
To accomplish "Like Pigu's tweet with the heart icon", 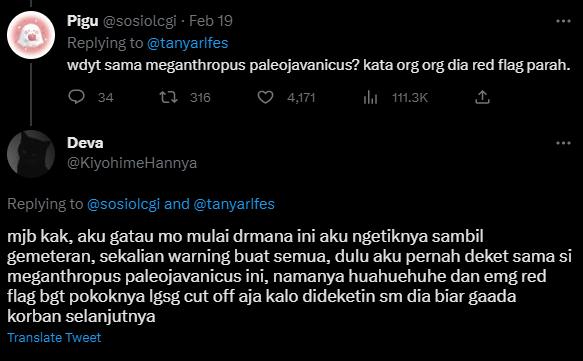I will tap(265, 97).
